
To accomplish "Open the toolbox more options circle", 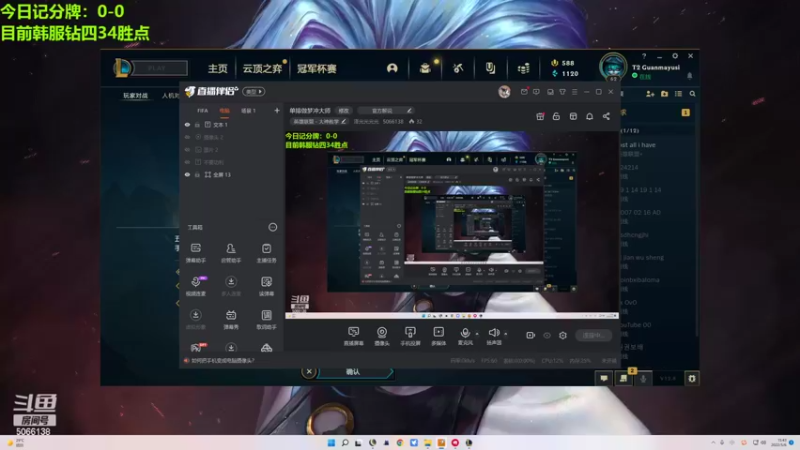I will (x=273, y=227).
